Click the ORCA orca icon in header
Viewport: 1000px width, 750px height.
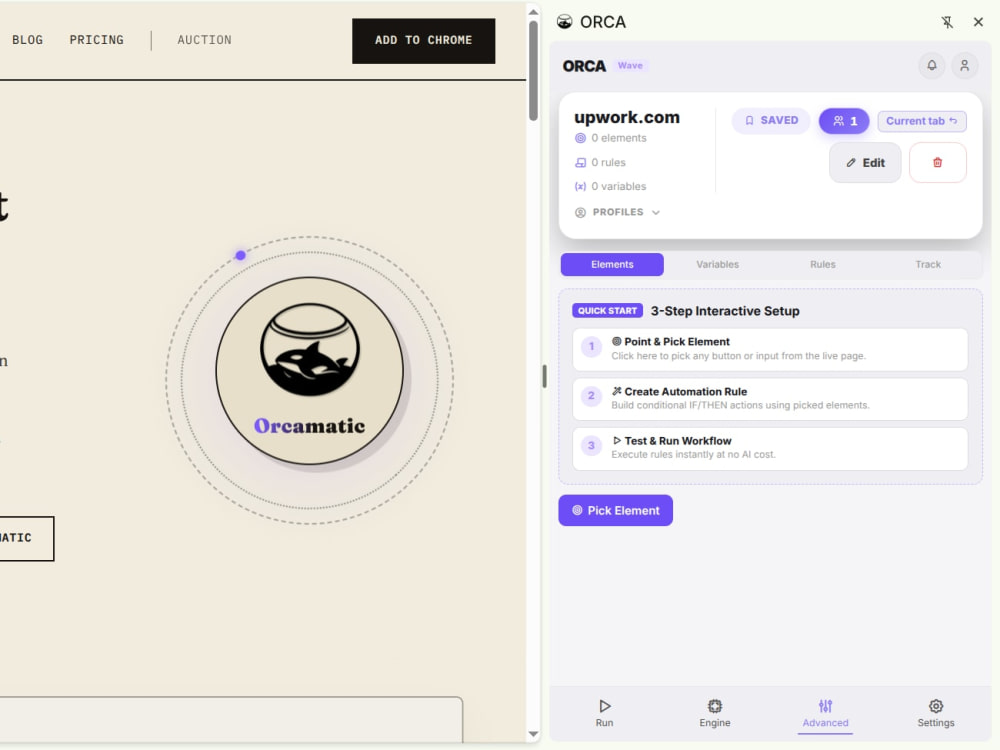(x=564, y=22)
